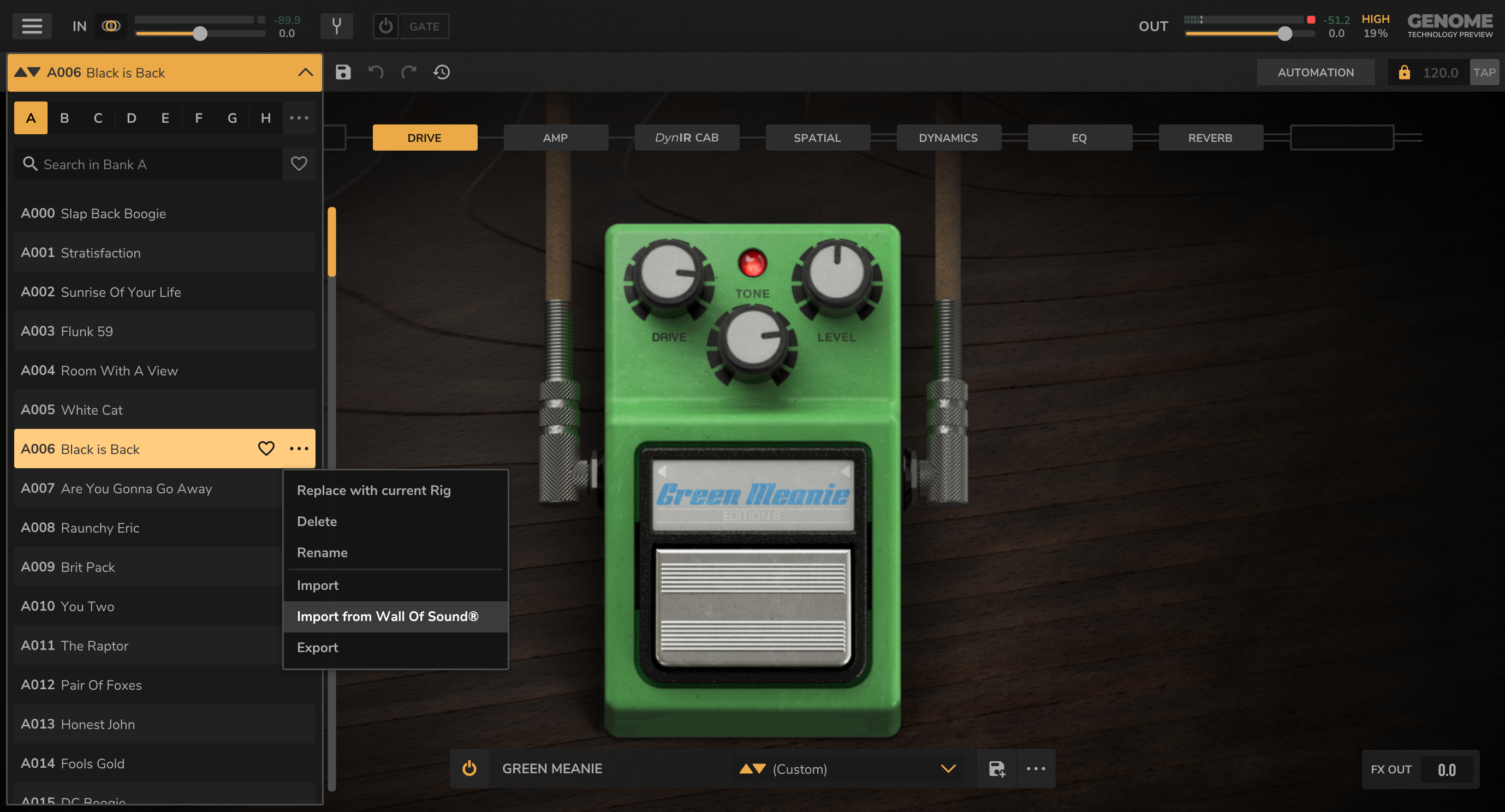Choose Replace with current Rig
1505x812 pixels.
[396, 490]
